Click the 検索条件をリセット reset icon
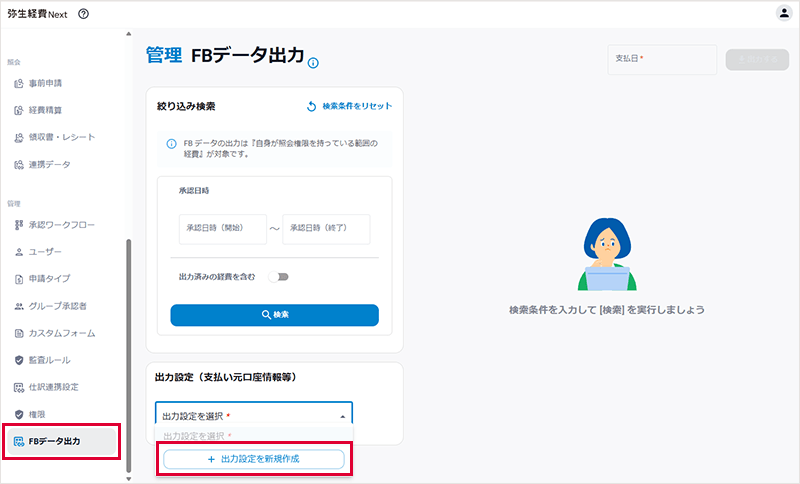 tap(311, 106)
